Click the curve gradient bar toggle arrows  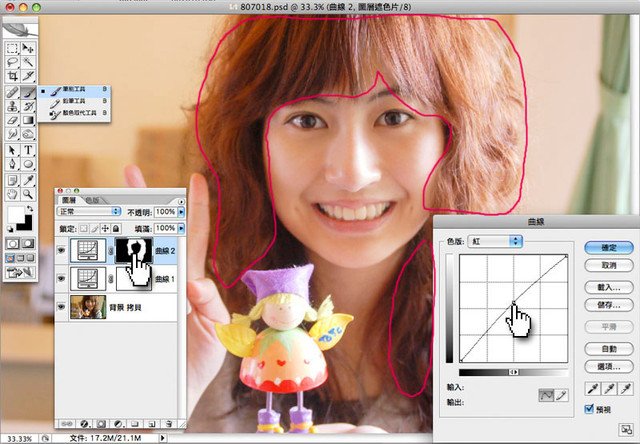point(513,372)
